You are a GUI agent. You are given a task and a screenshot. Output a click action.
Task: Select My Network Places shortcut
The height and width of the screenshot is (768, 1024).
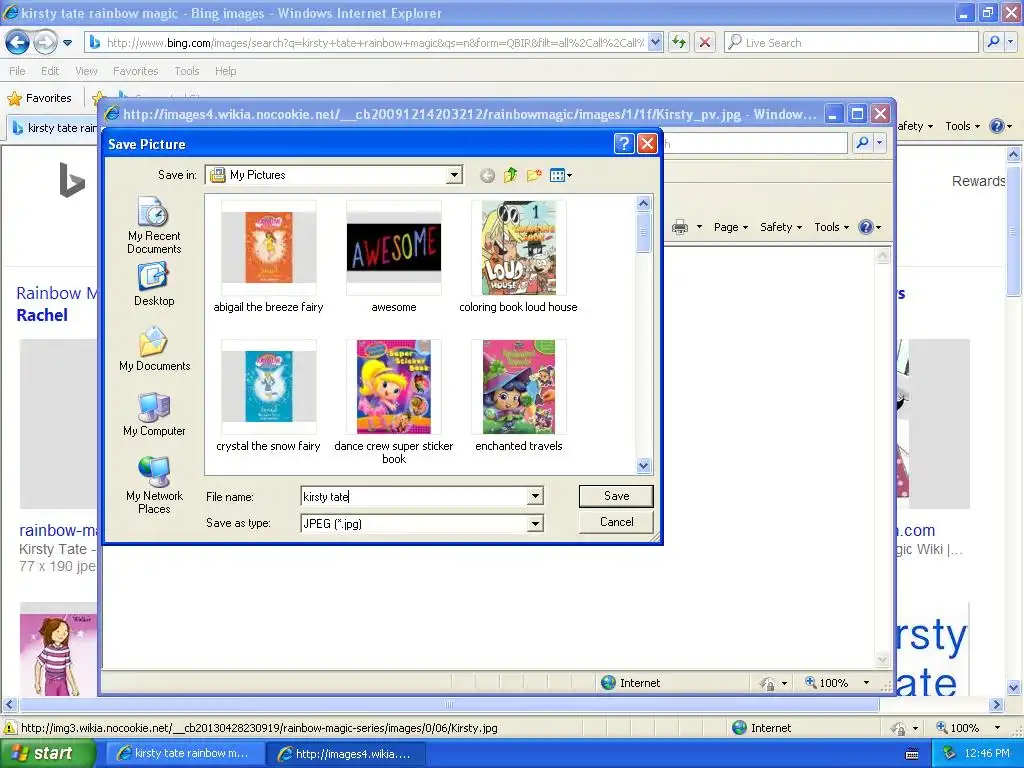154,485
